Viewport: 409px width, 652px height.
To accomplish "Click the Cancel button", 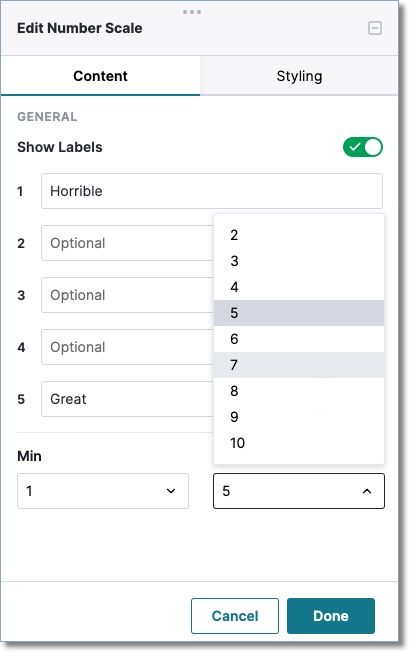I will tap(235, 616).
